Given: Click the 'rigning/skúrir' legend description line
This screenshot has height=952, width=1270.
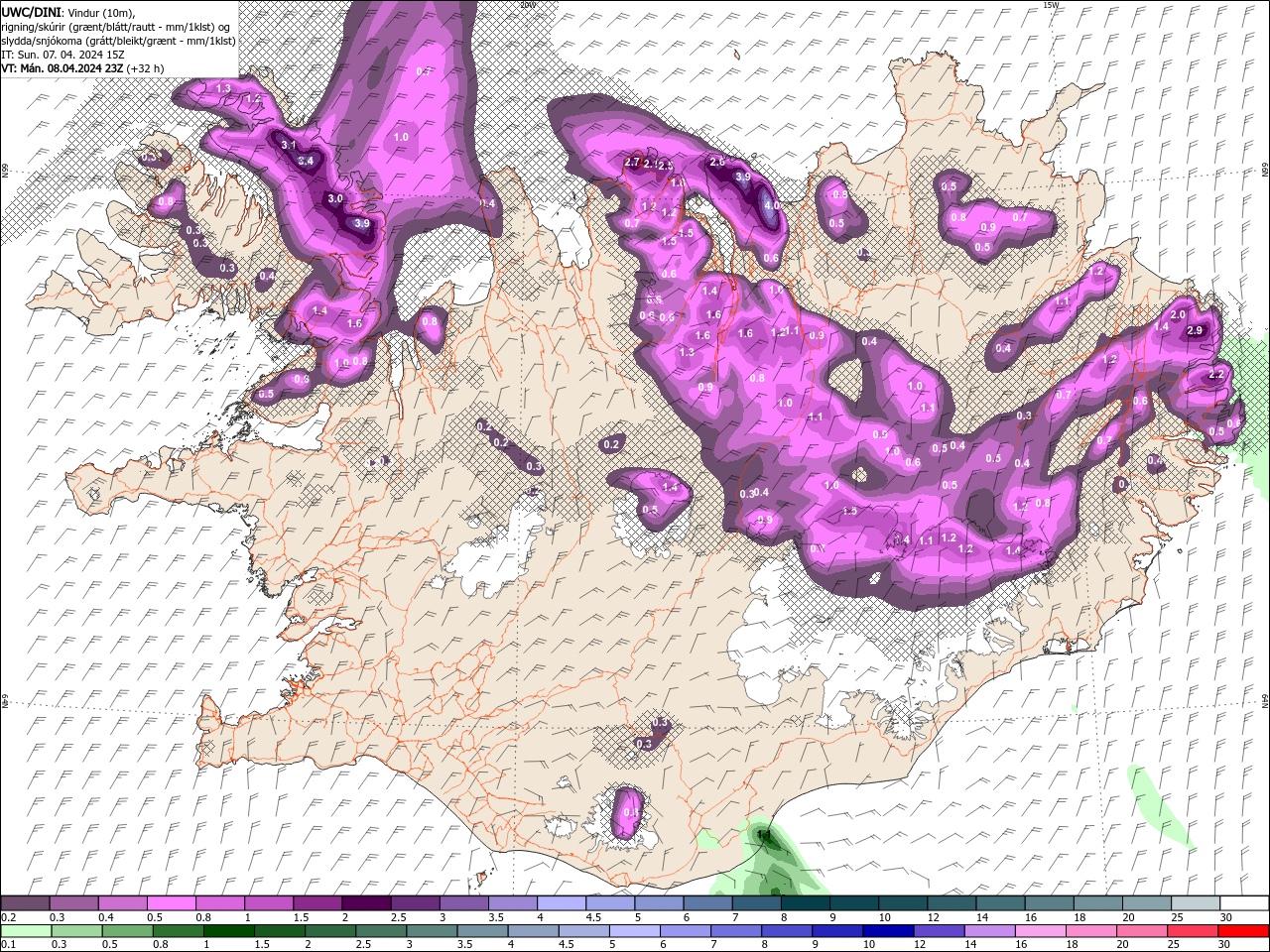Looking at the screenshot, I should (x=117, y=27).
